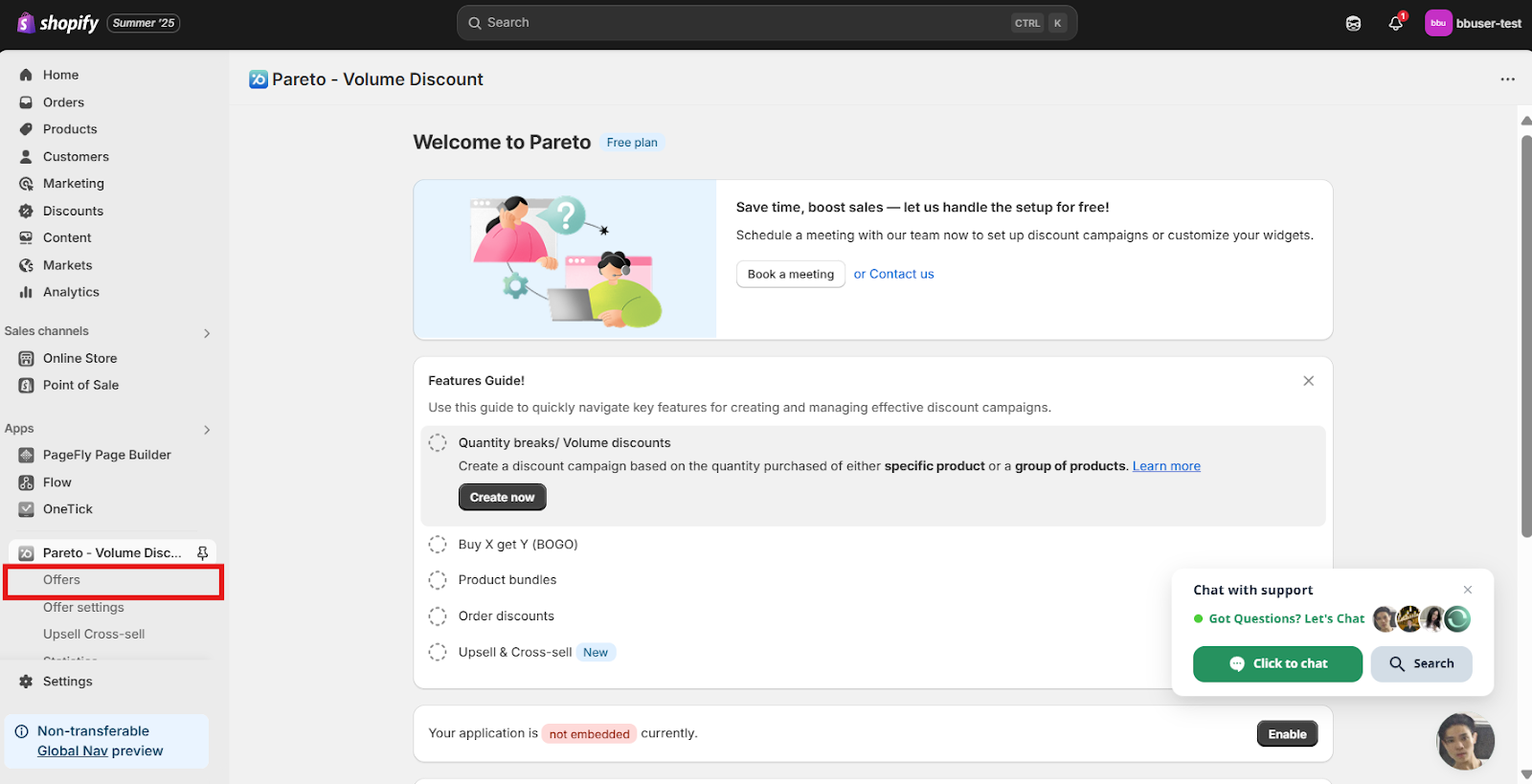1532x784 pixels.
Task: Toggle the Product bundles step circle
Action: click(438, 580)
